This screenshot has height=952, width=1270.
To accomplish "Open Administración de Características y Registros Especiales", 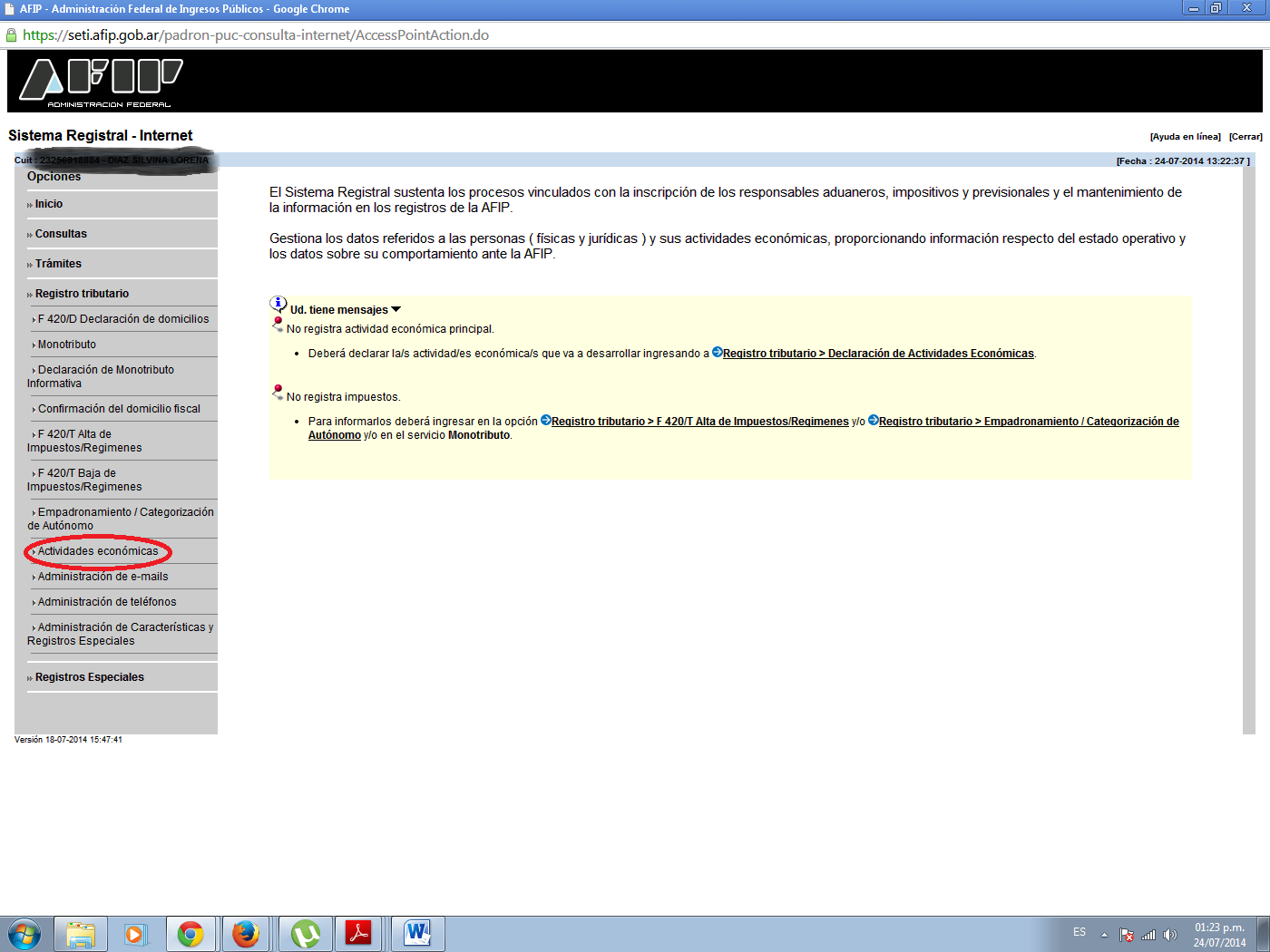I will click(121, 634).
